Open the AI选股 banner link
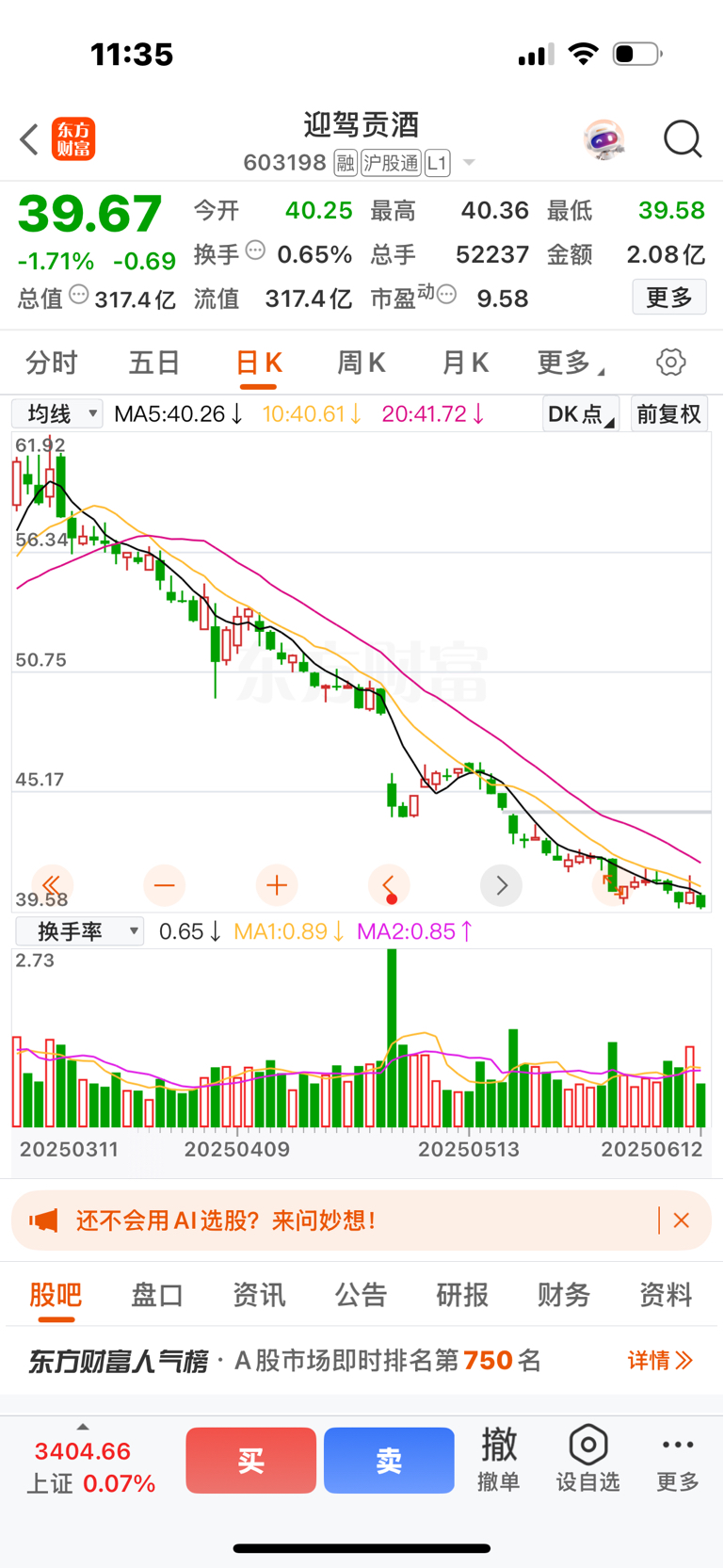Screen dimensions: 724x1568 pyautogui.click(x=226, y=1220)
